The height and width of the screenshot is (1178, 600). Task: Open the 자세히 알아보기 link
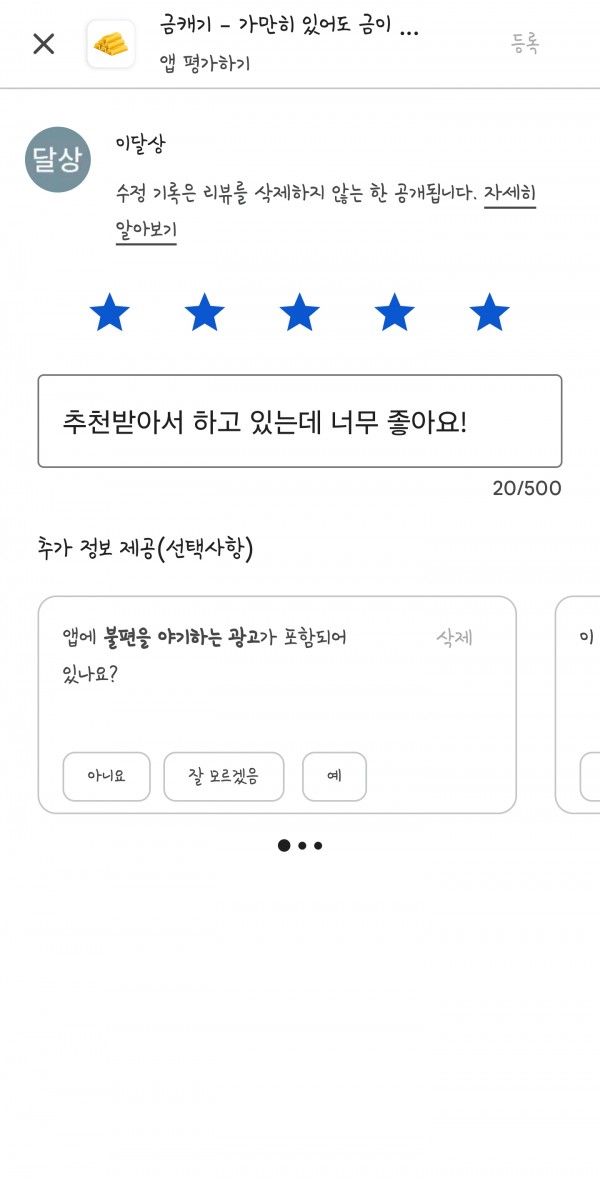pyautogui.click(x=325, y=212)
